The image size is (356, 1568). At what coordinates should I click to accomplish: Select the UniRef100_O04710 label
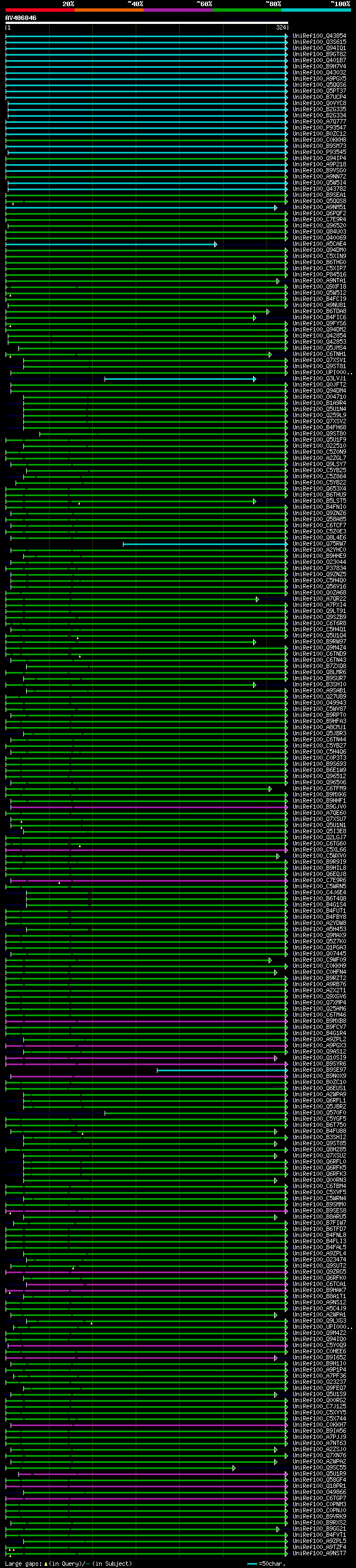[319, 397]
